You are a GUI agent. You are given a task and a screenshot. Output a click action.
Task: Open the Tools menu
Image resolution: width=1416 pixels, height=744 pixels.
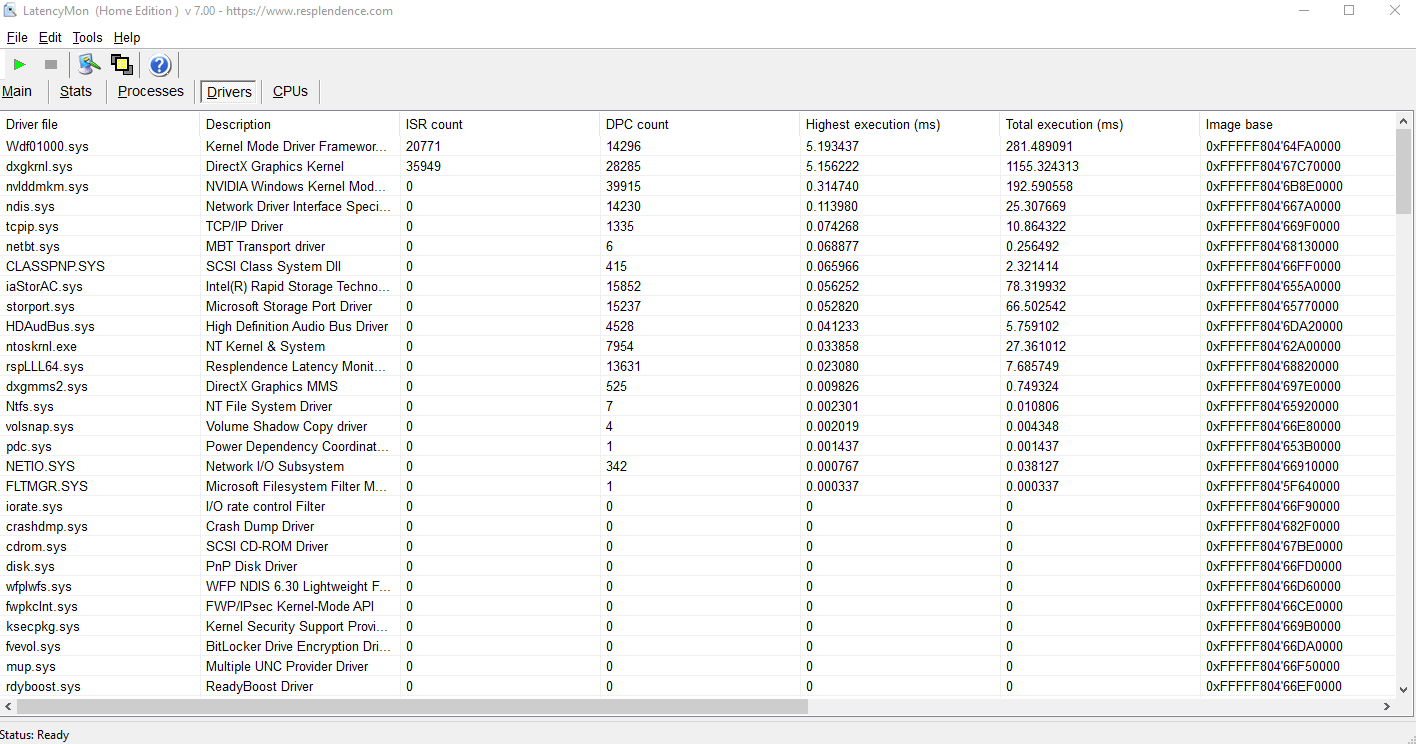(88, 37)
